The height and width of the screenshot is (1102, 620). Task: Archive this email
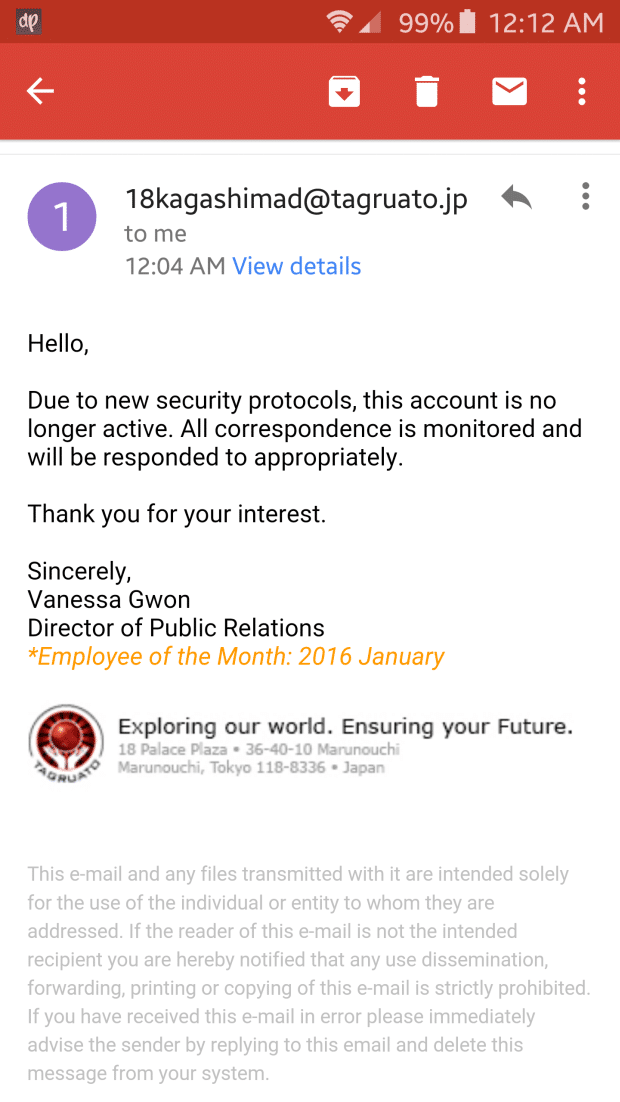(x=344, y=92)
